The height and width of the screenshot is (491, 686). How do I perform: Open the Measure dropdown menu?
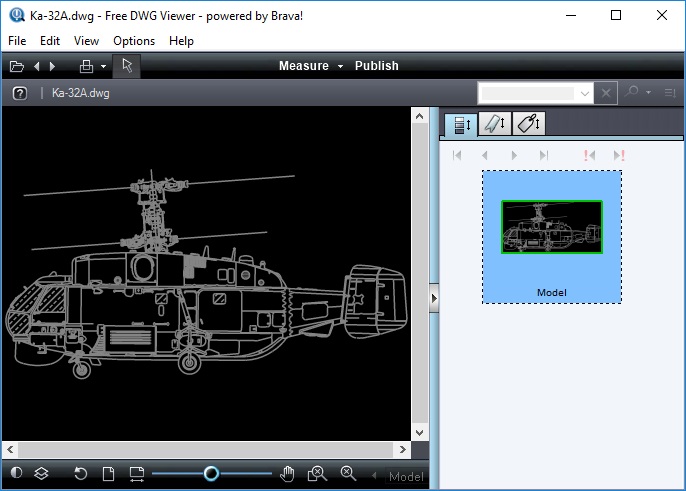[x=311, y=66]
